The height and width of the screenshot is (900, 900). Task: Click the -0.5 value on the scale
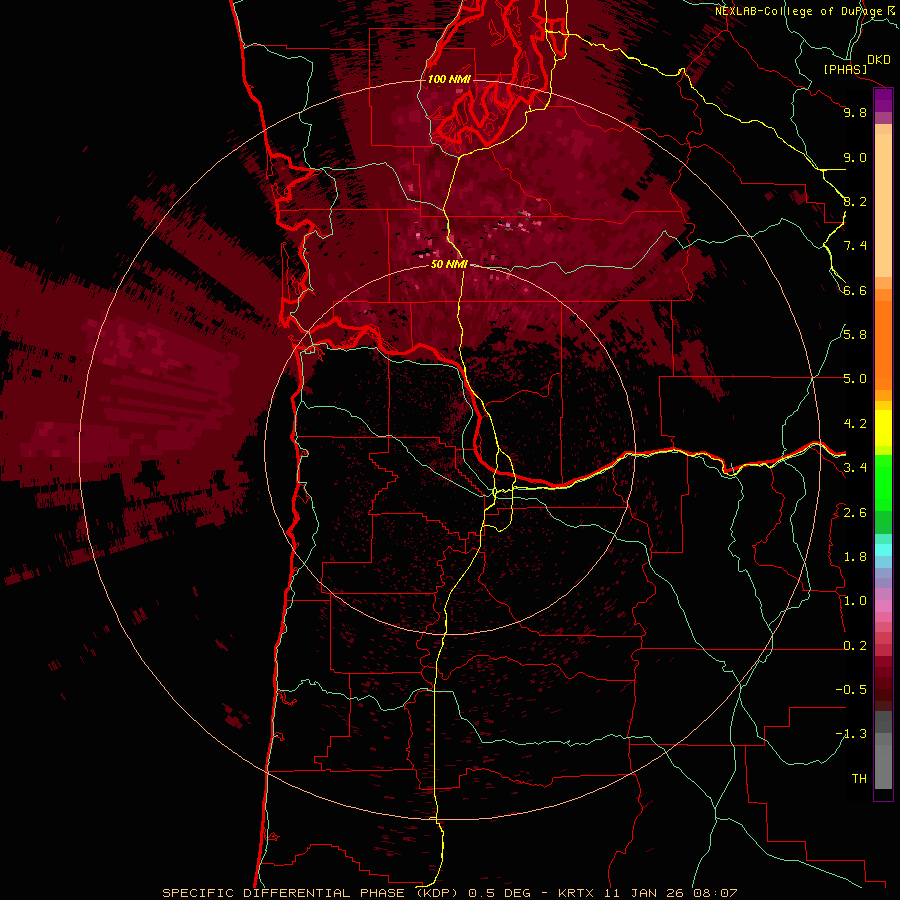tap(851, 690)
